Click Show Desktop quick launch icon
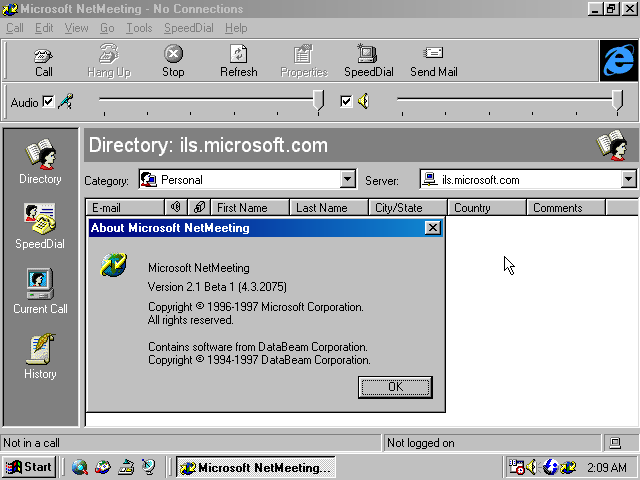Screen dimensions: 640x480 pyautogui.click(x=126, y=467)
